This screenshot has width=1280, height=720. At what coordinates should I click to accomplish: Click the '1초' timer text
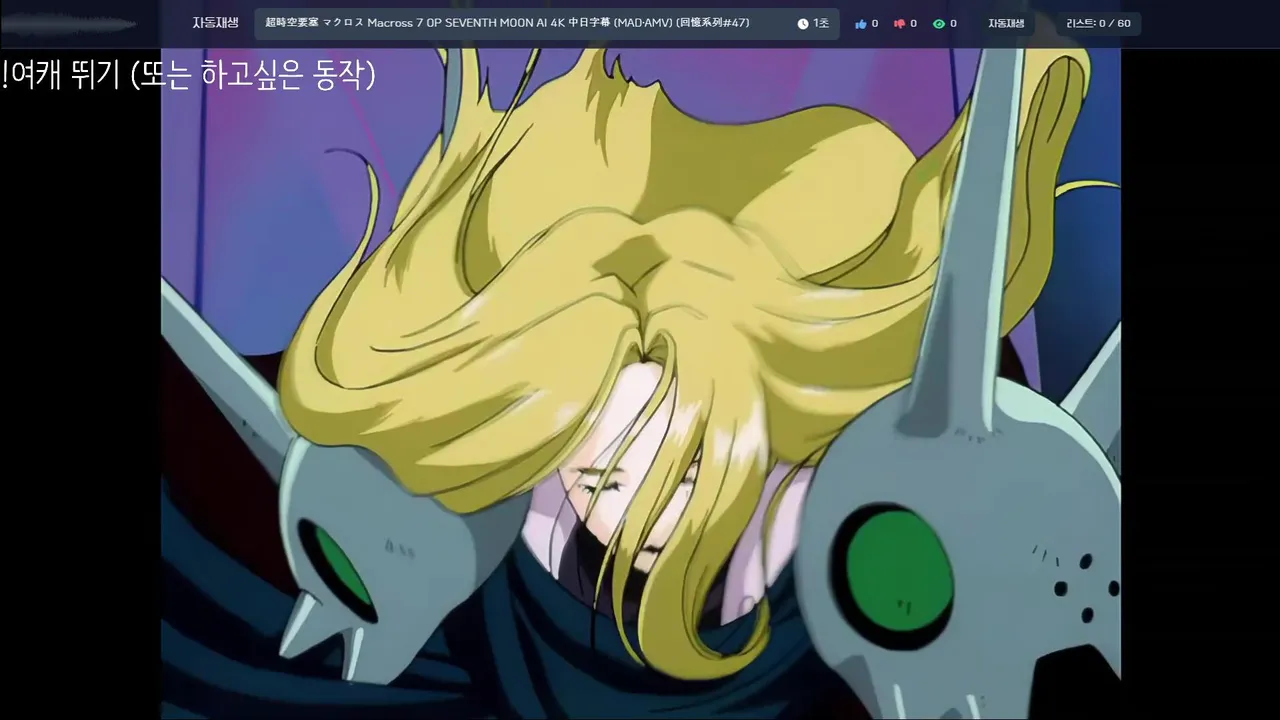[x=821, y=23]
